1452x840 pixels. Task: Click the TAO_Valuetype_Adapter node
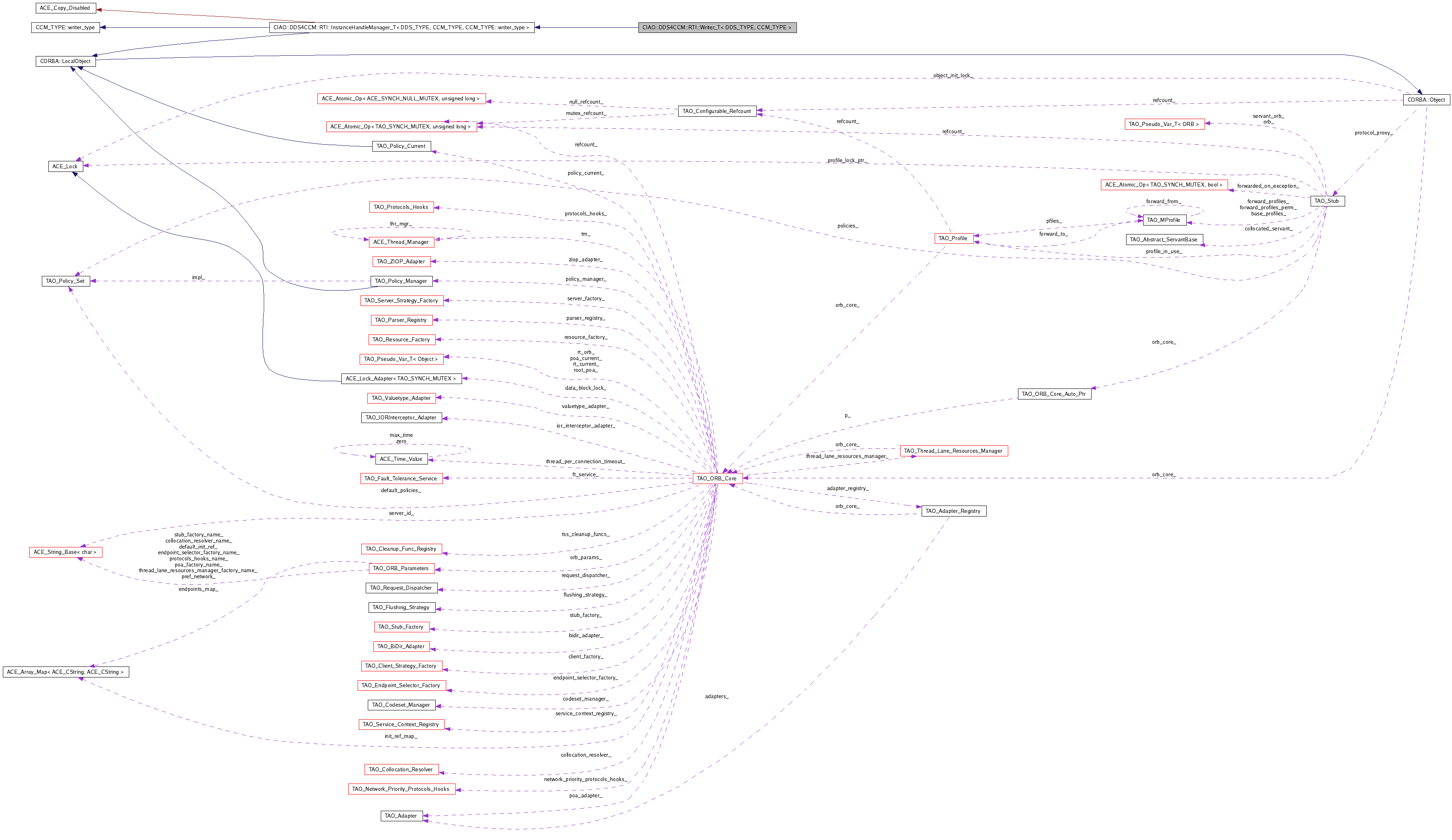[x=401, y=398]
